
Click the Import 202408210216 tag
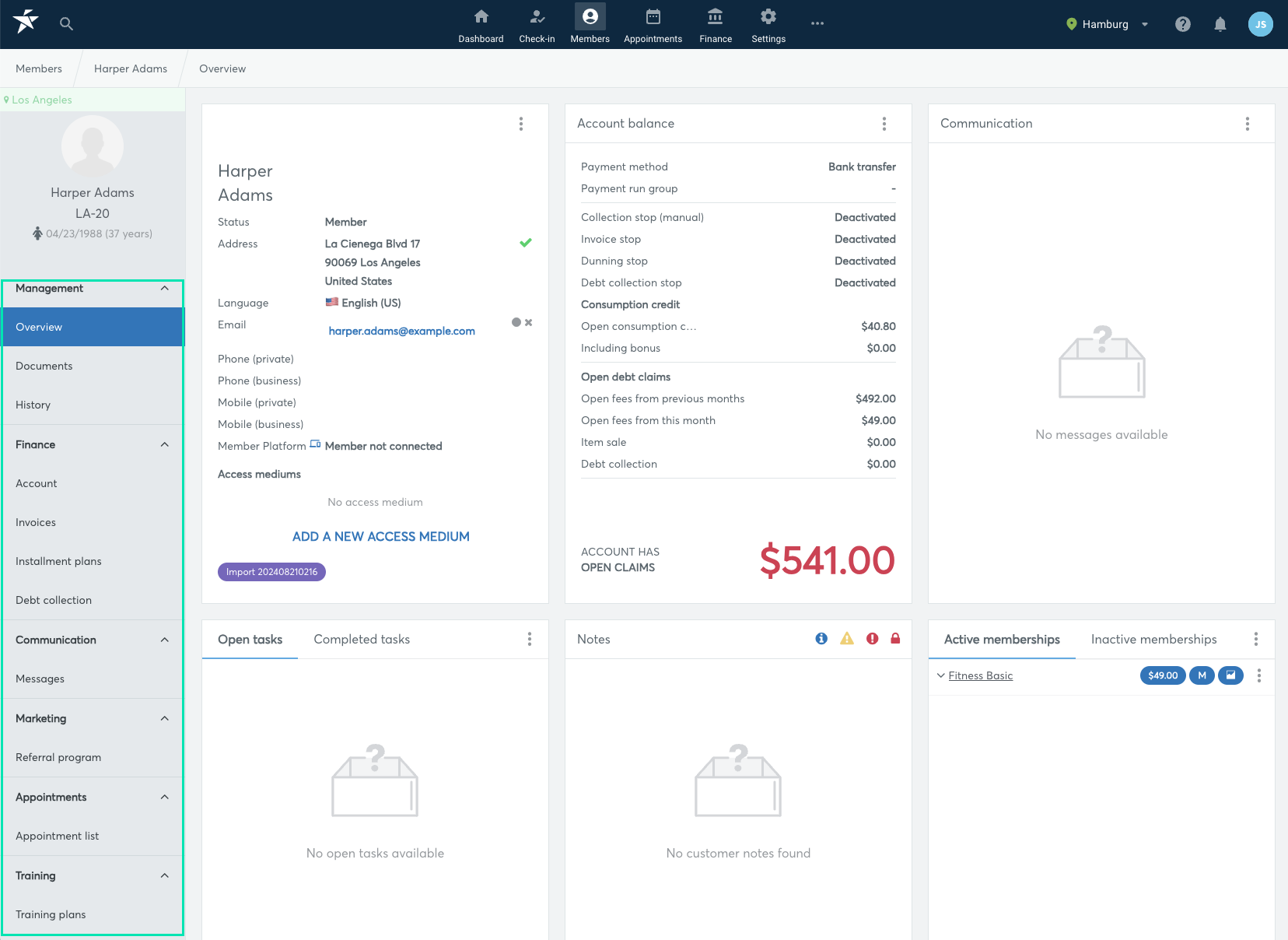271,572
